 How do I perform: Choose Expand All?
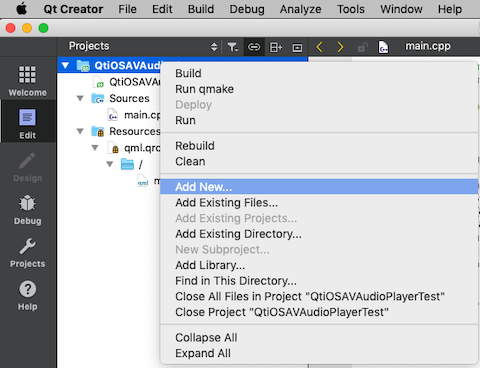[319, 353]
